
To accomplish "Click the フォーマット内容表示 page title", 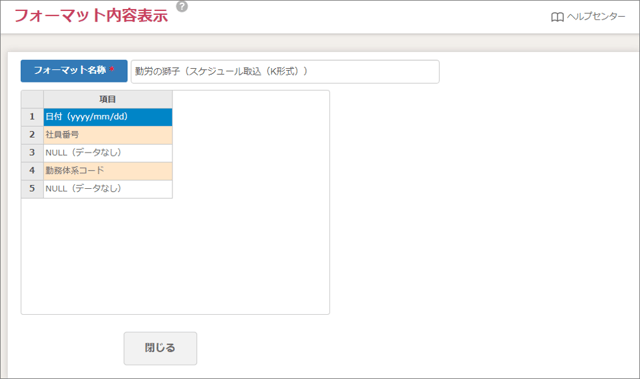I will coord(91,16).
